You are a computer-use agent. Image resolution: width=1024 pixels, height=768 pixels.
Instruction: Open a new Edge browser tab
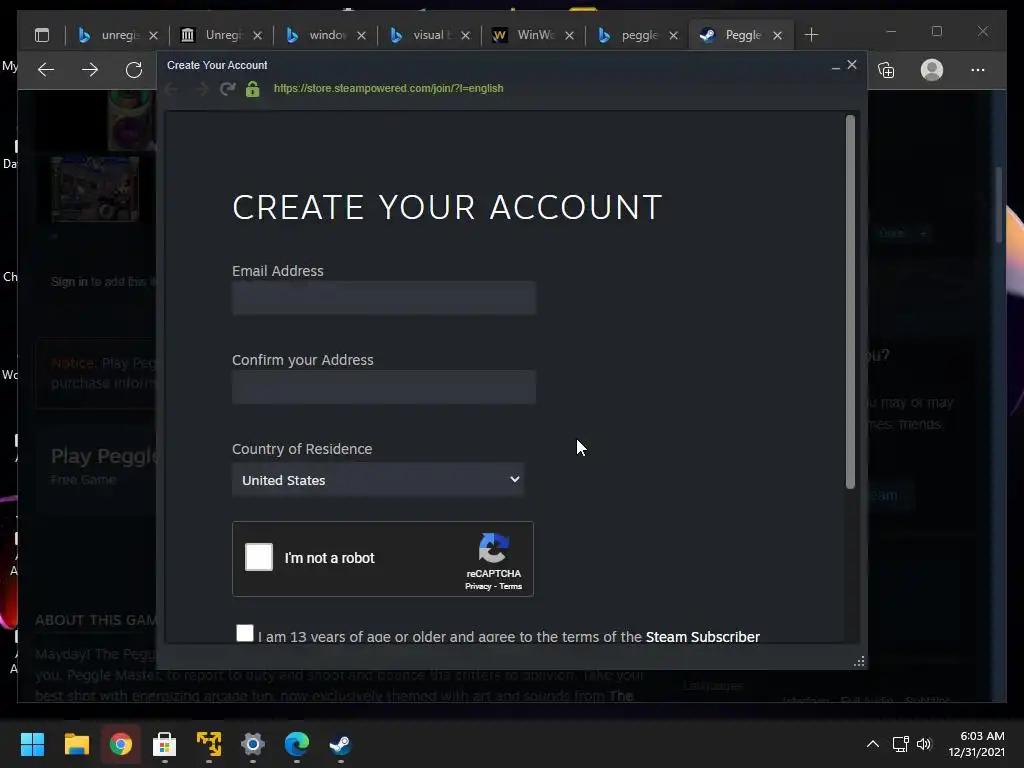pos(811,35)
